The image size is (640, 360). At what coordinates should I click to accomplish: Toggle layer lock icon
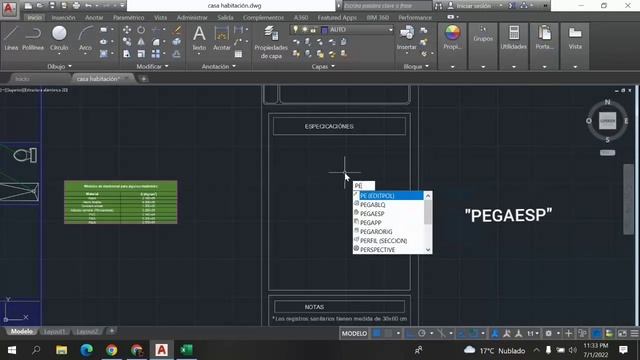[313, 29]
